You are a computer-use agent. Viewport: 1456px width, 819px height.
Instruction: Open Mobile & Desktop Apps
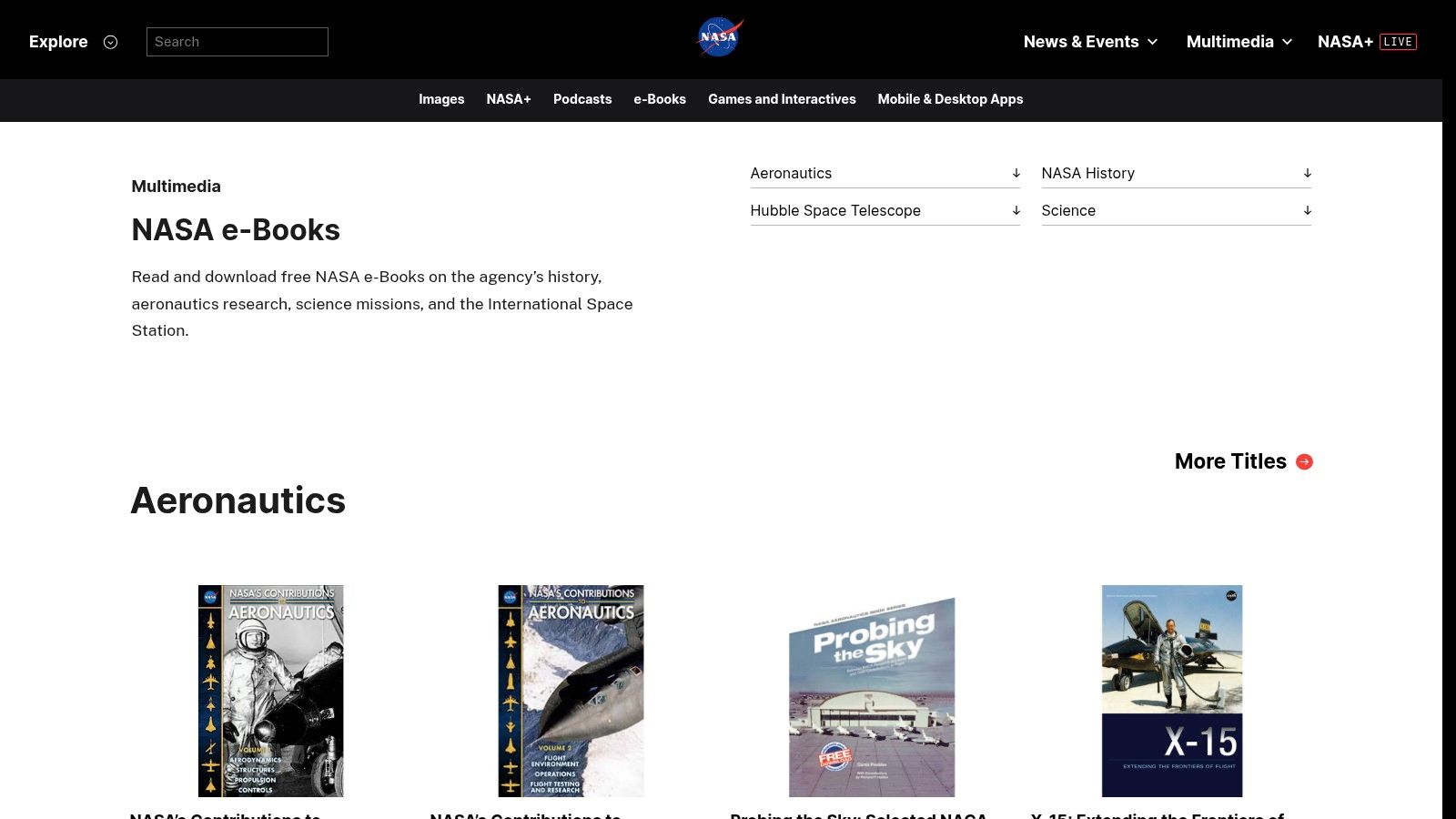tap(950, 99)
